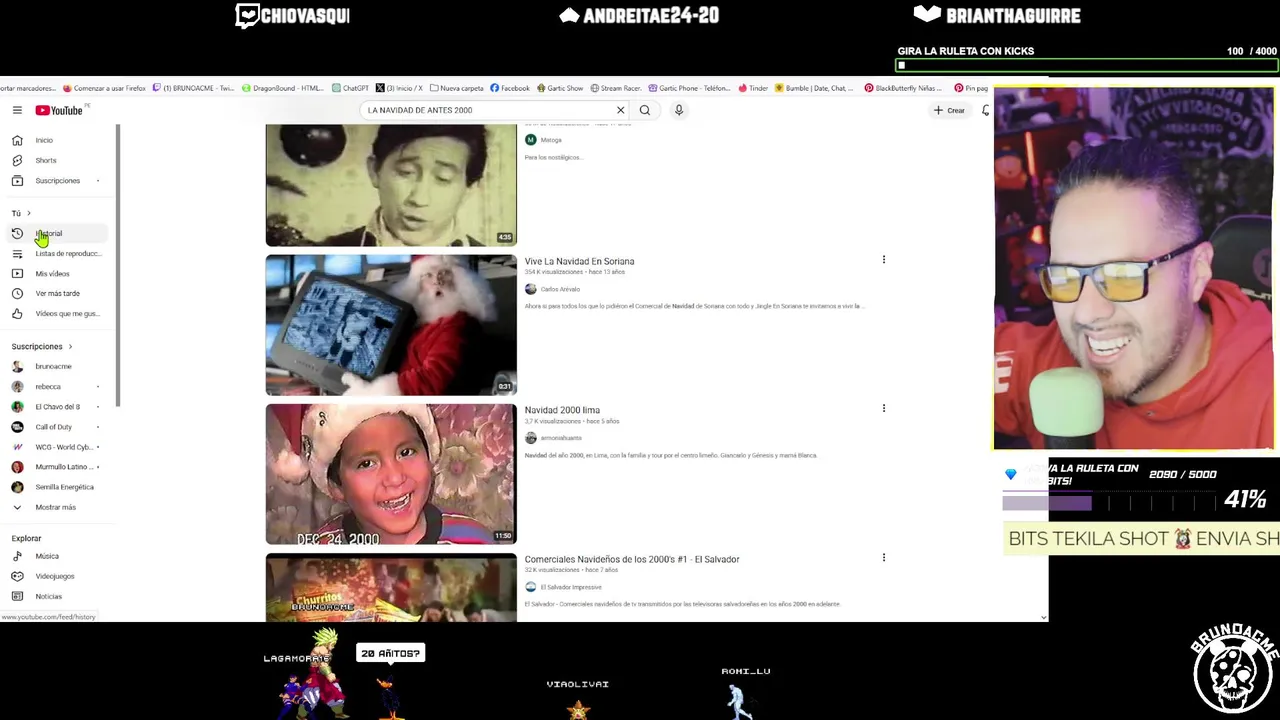Open Comenzar a usar Firefox bookmark
1280x720 pixels.
104,88
